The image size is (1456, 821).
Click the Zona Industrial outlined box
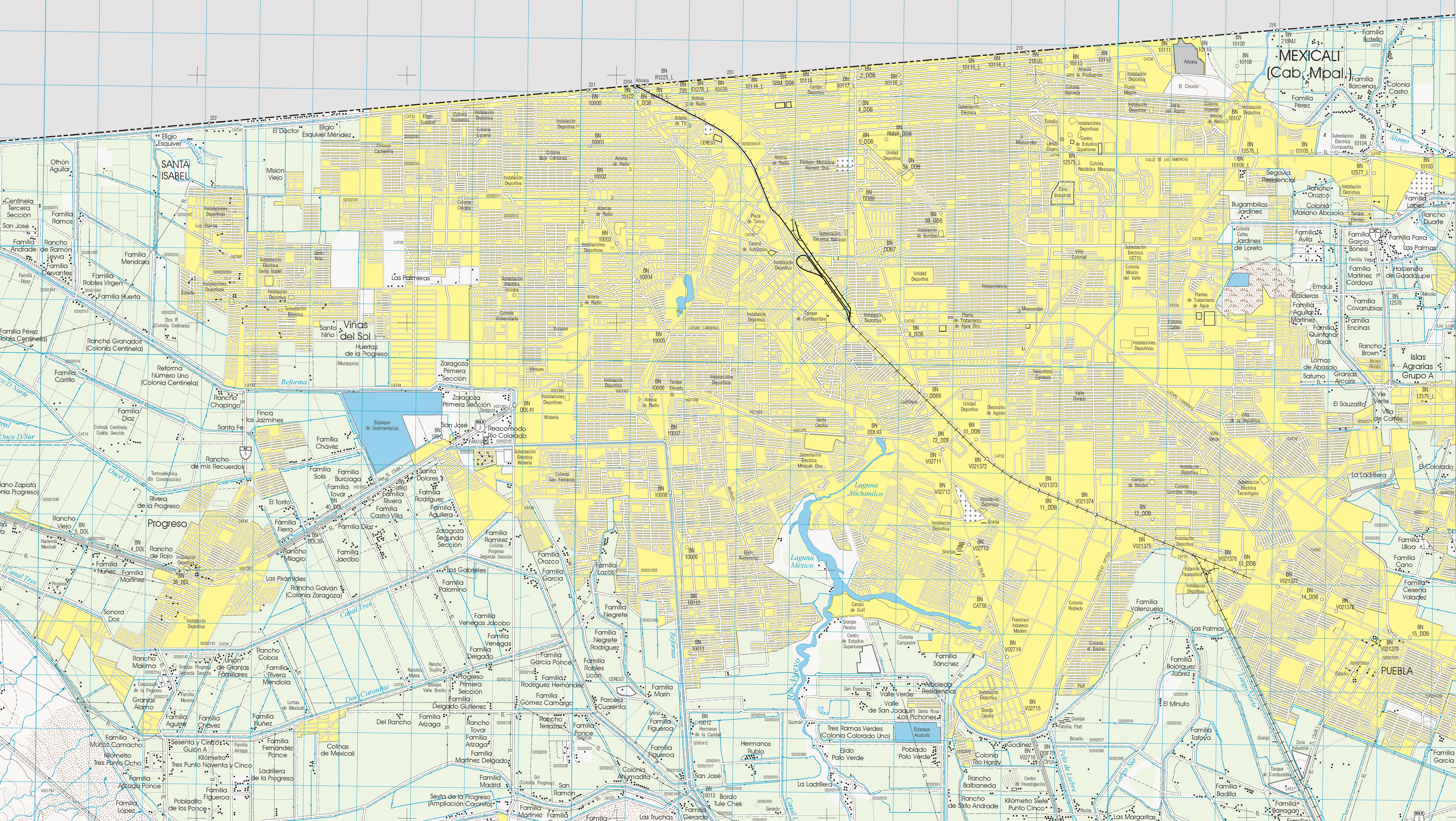tap(1063, 193)
